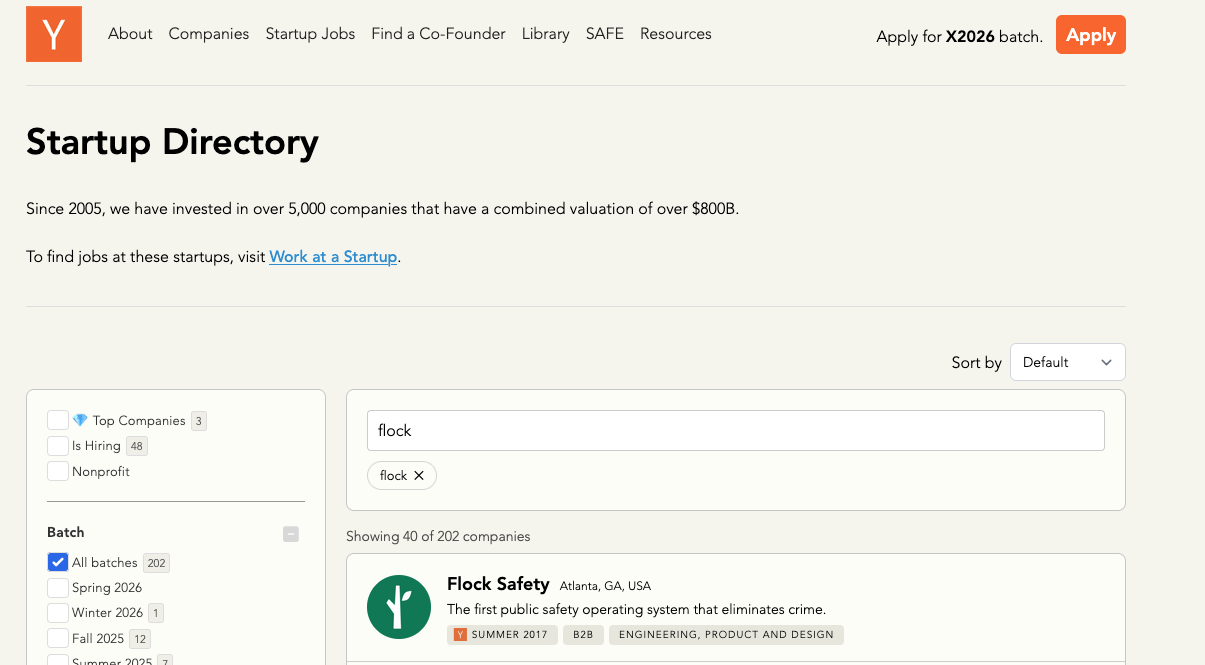Click the Startup Directory heading
The image size is (1205, 665).
click(x=172, y=142)
